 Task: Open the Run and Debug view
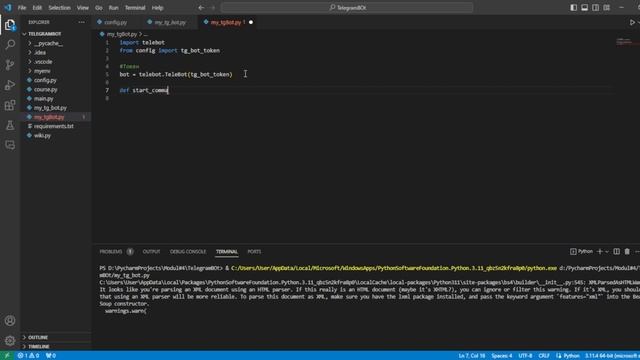click(x=10, y=85)
